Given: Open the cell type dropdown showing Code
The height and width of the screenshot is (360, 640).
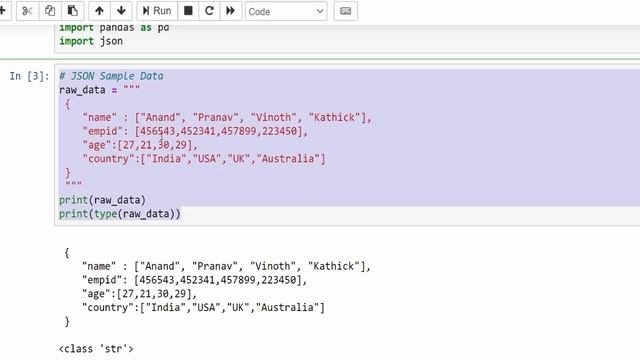Looking at the screenshot, I should [x=286, y=11].
